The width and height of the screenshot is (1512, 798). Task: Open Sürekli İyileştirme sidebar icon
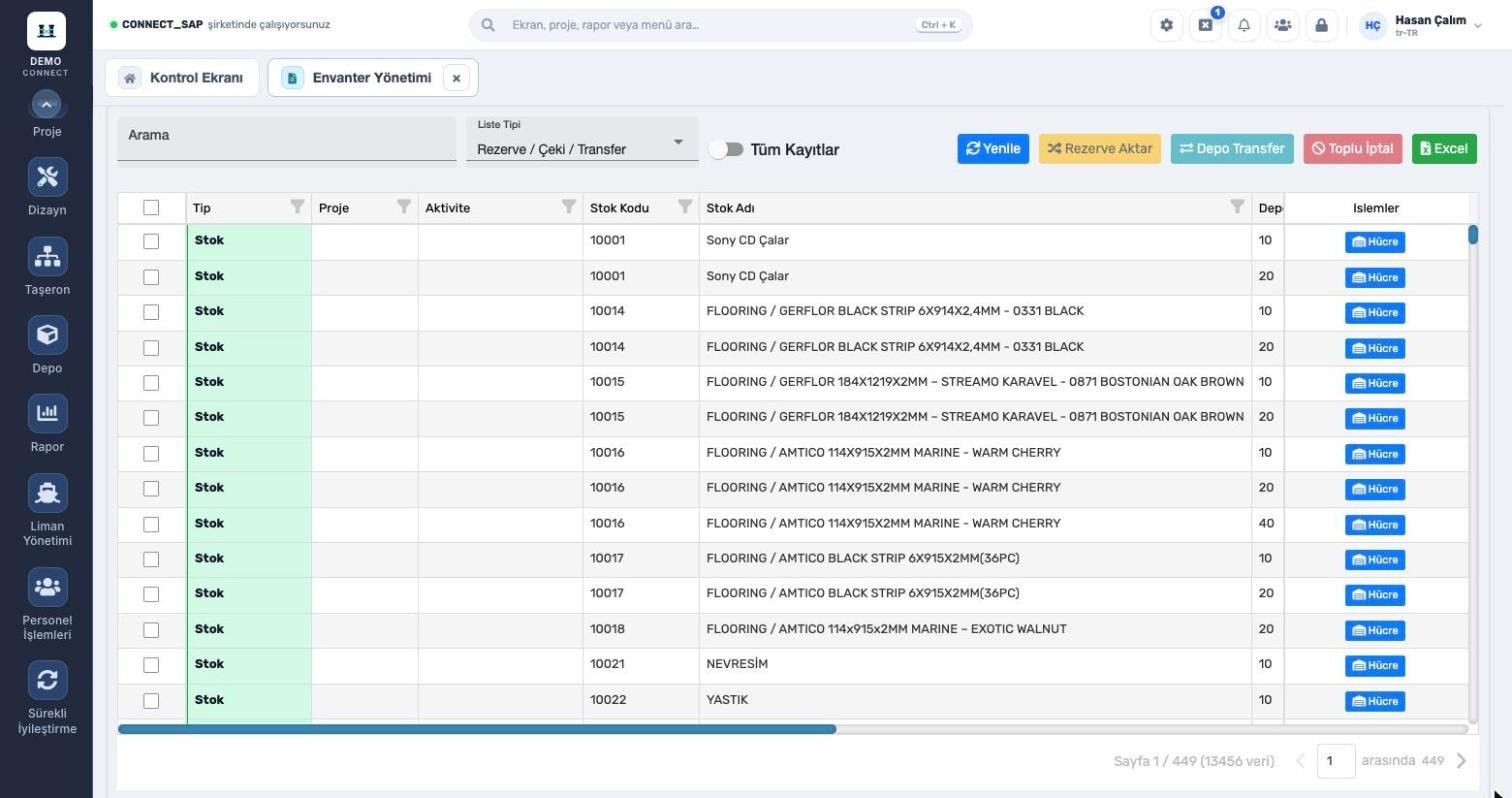[x=47, y=681]
